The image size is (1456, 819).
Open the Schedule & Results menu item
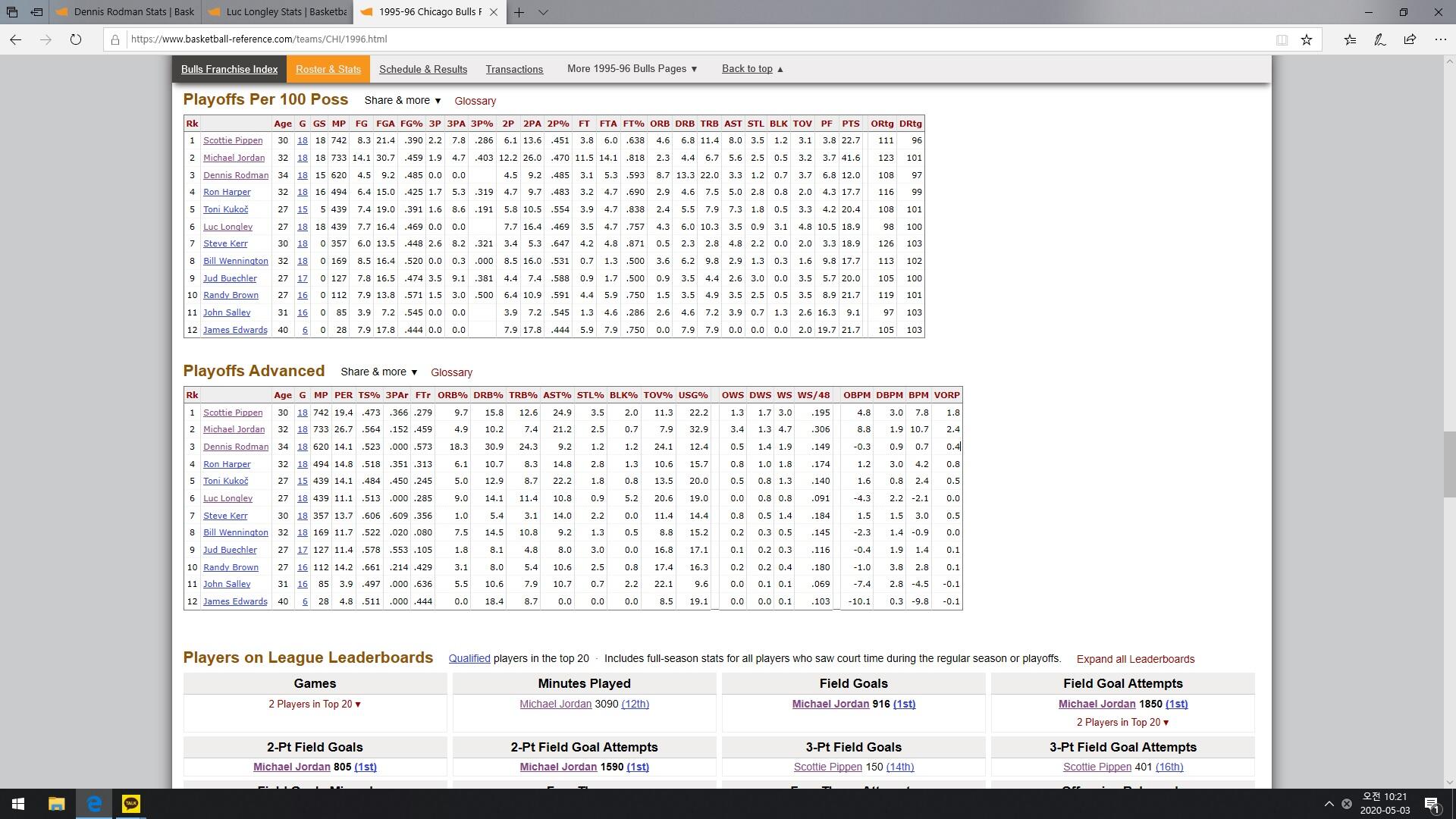[x=422, y=69]
